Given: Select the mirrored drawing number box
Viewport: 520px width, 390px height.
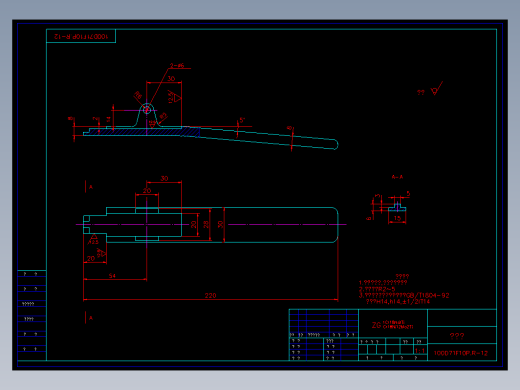Looking at the screenshot, I should coord(81,36).
